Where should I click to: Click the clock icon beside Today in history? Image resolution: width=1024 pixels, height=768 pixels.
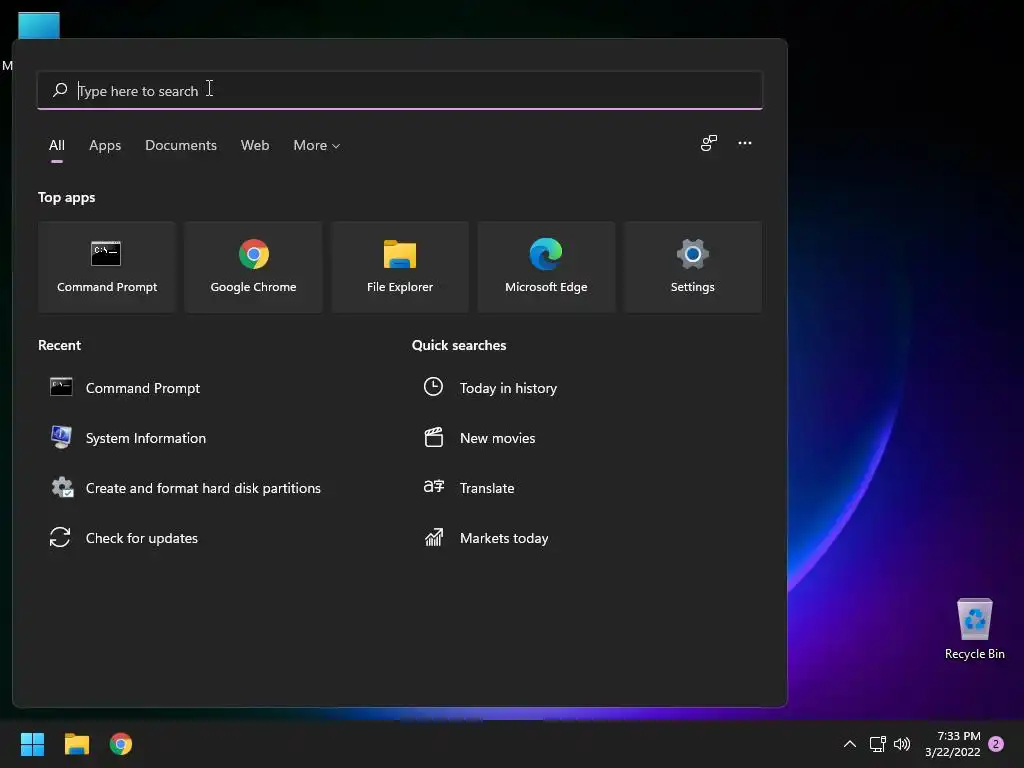(x=433, y=387)
